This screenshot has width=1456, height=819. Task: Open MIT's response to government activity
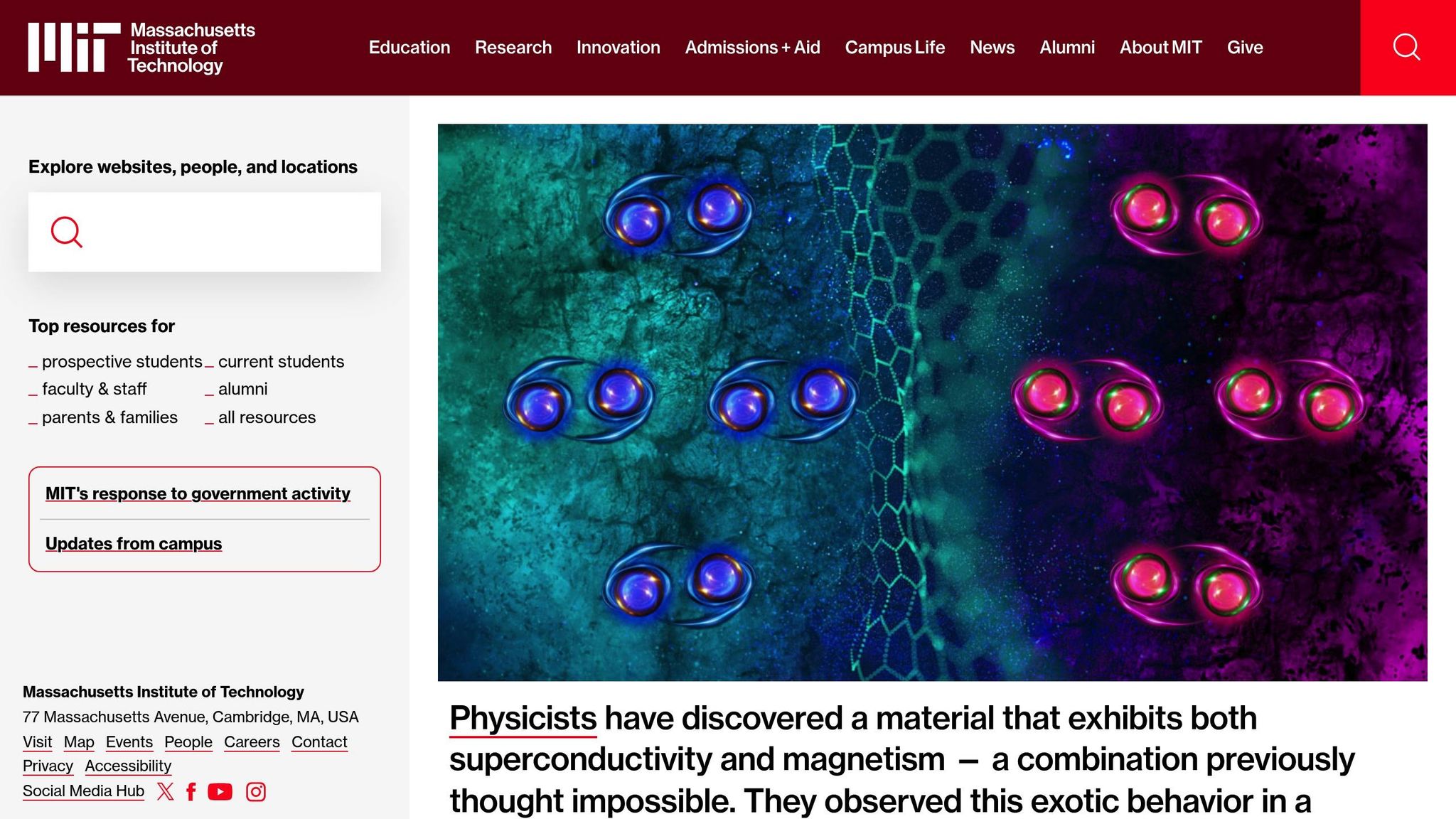click(x=198, y=493)
